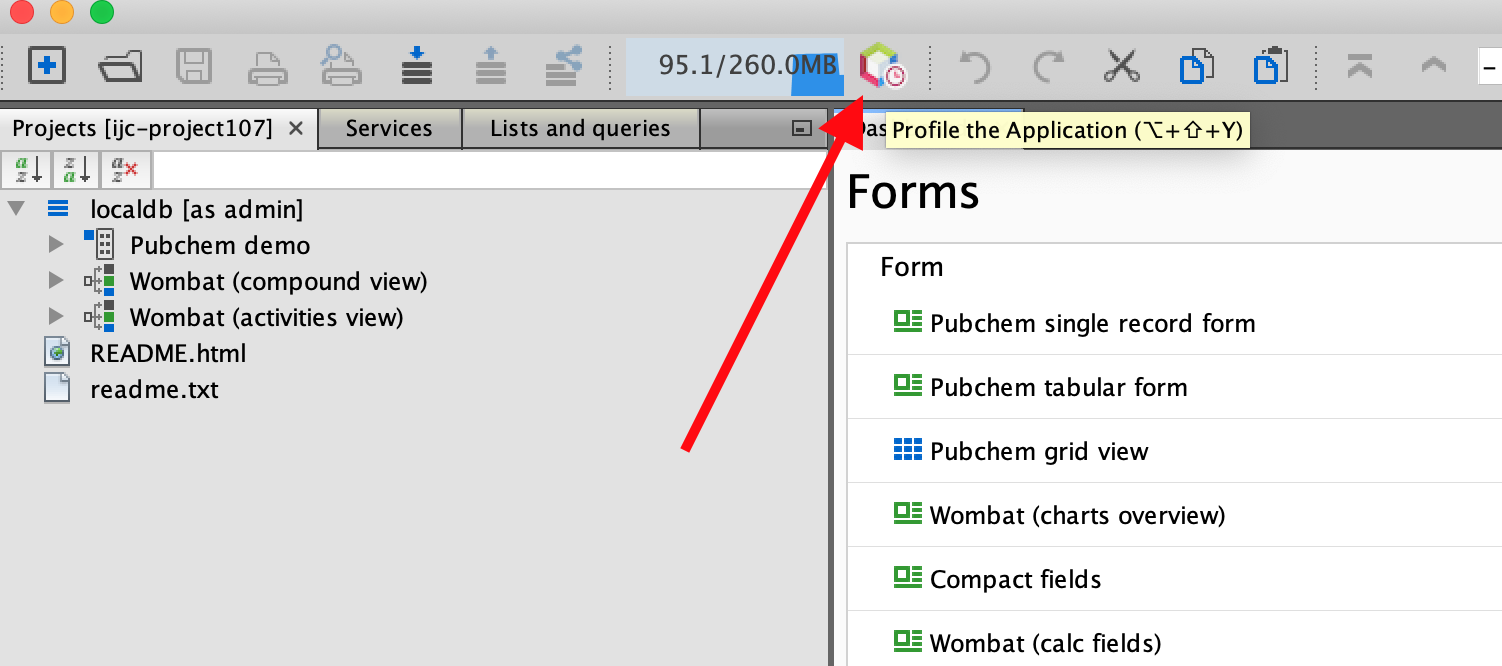Select the Wombat (charts overview) form

[x=1076, y=515]
